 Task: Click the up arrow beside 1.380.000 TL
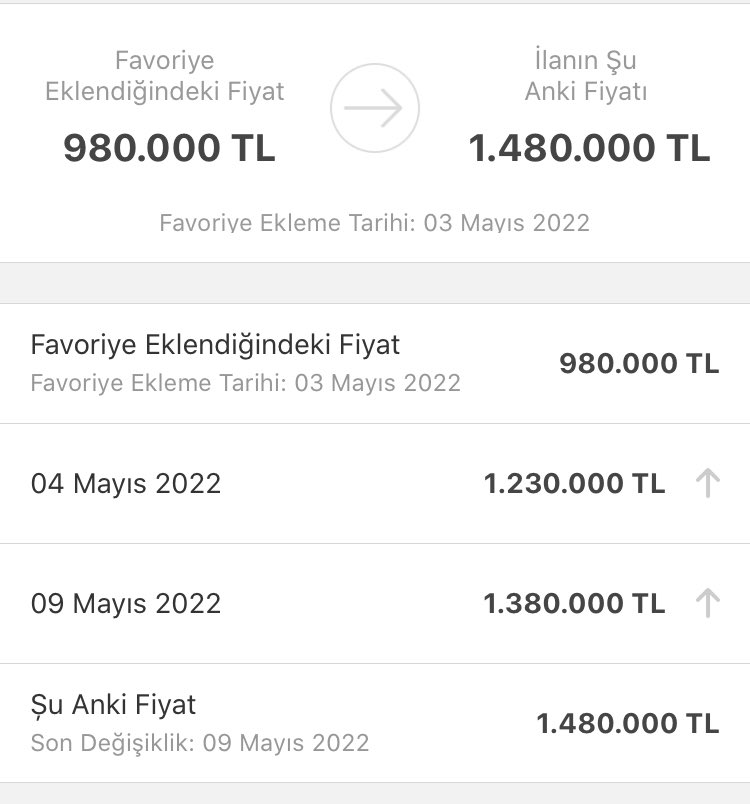[x=707, y=603]
